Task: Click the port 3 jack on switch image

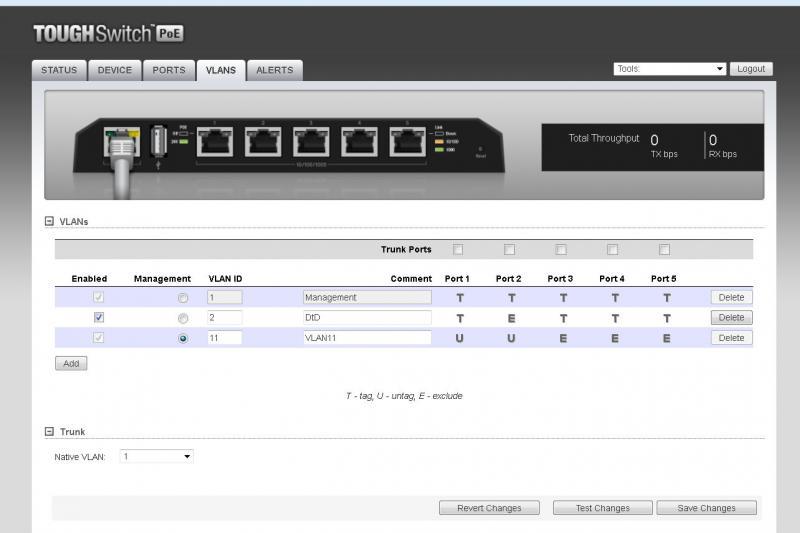Action: tap(311, 143)
